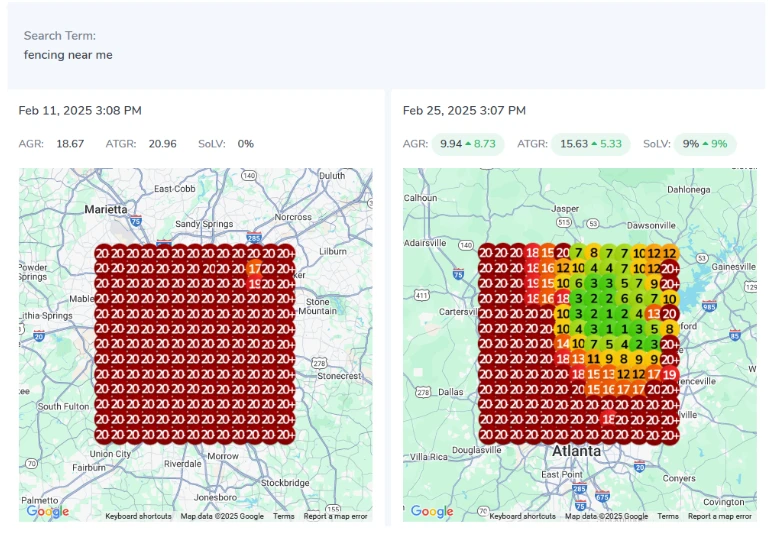Click Report a map error on right map
The width and height of the screenshot is (772, 537).
(x=720, y=517)
